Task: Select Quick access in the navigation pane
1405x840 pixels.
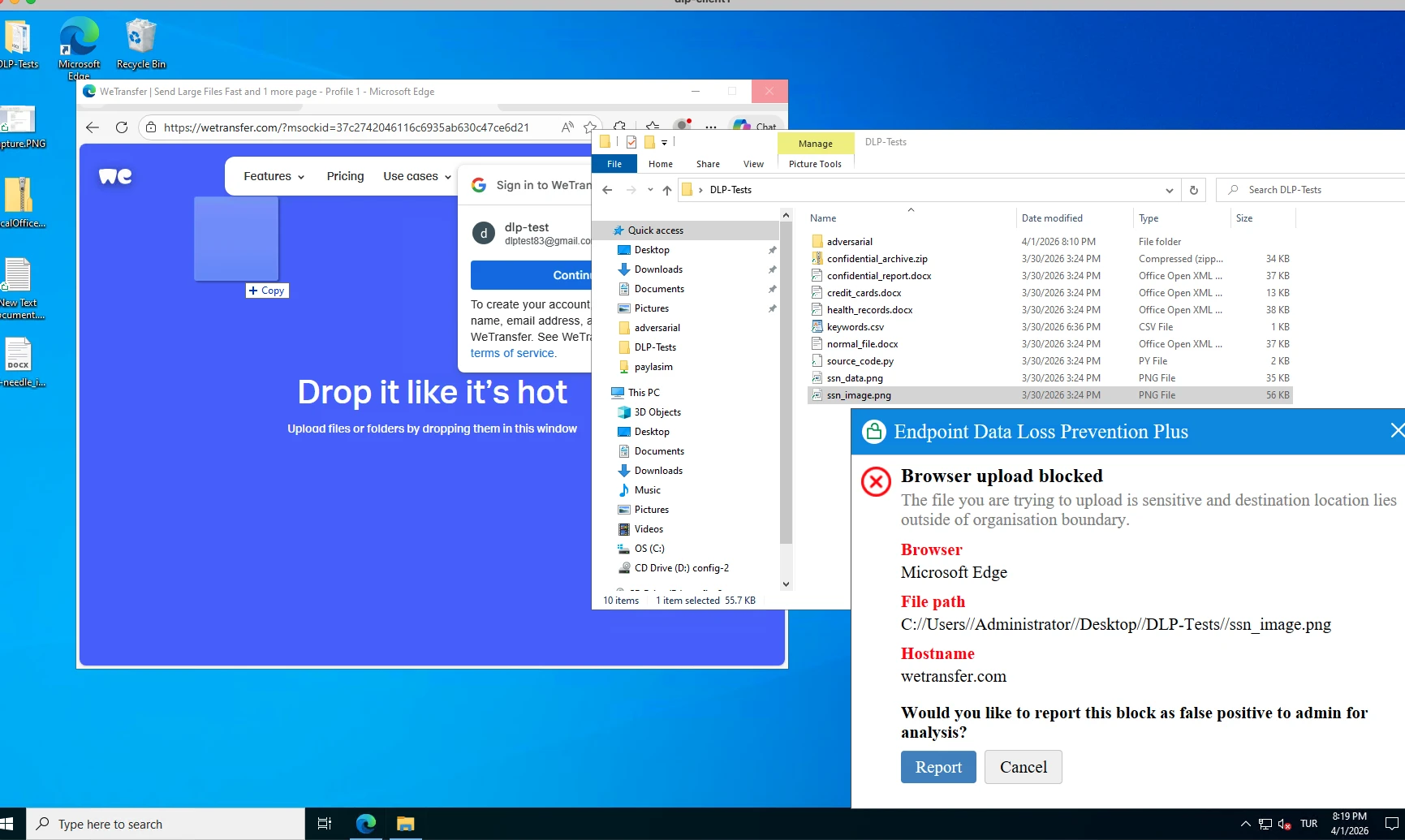Action: pyautogui.click(x=655, y=230)
